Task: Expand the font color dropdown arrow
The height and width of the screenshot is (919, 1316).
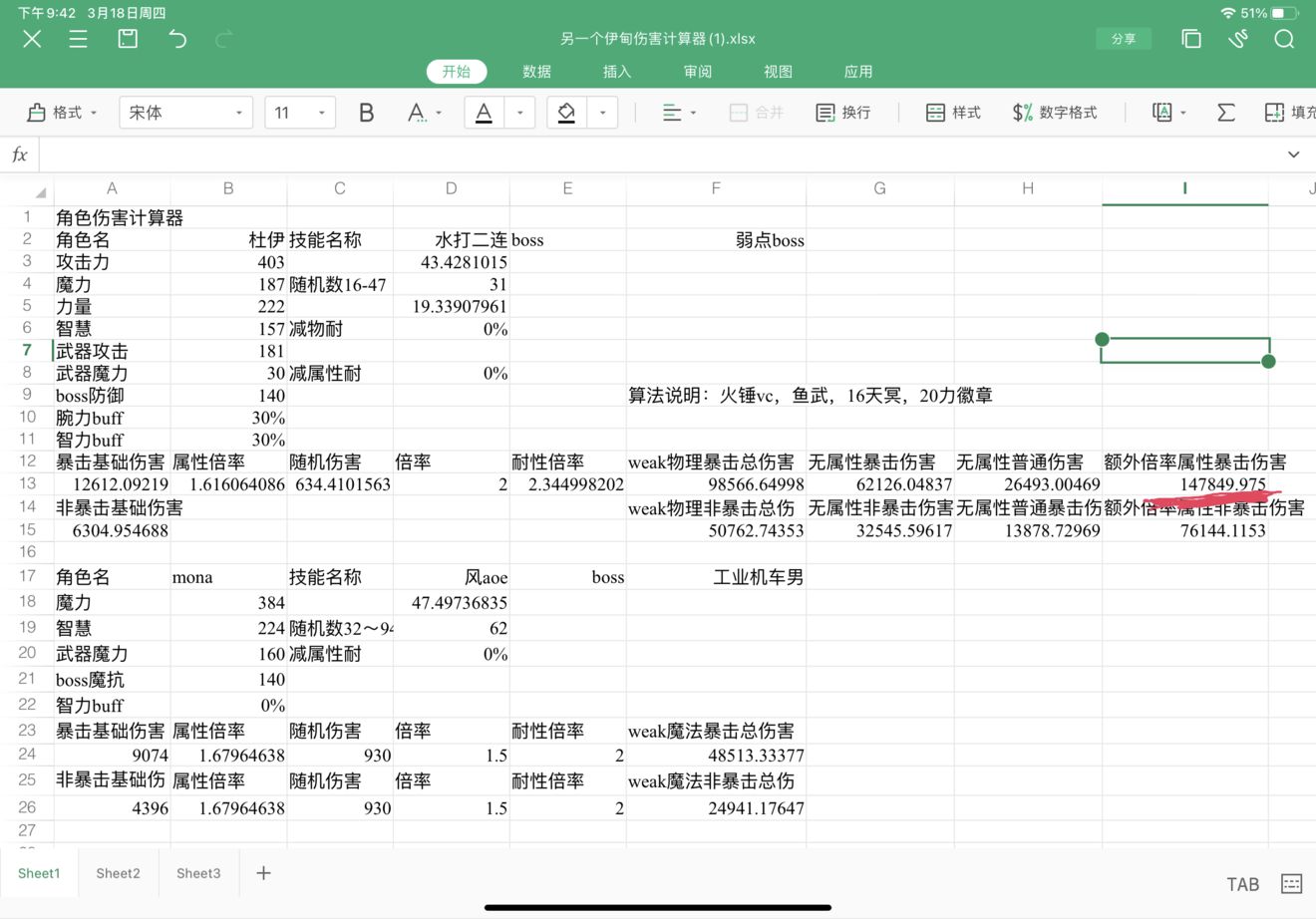Action: point(519,113)
